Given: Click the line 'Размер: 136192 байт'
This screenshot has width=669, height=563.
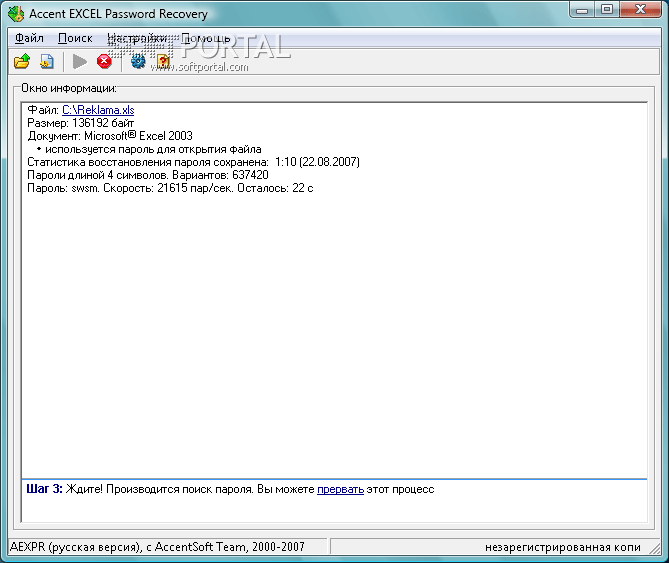Looking at the screenshot, I should click(x=81, y=123).
